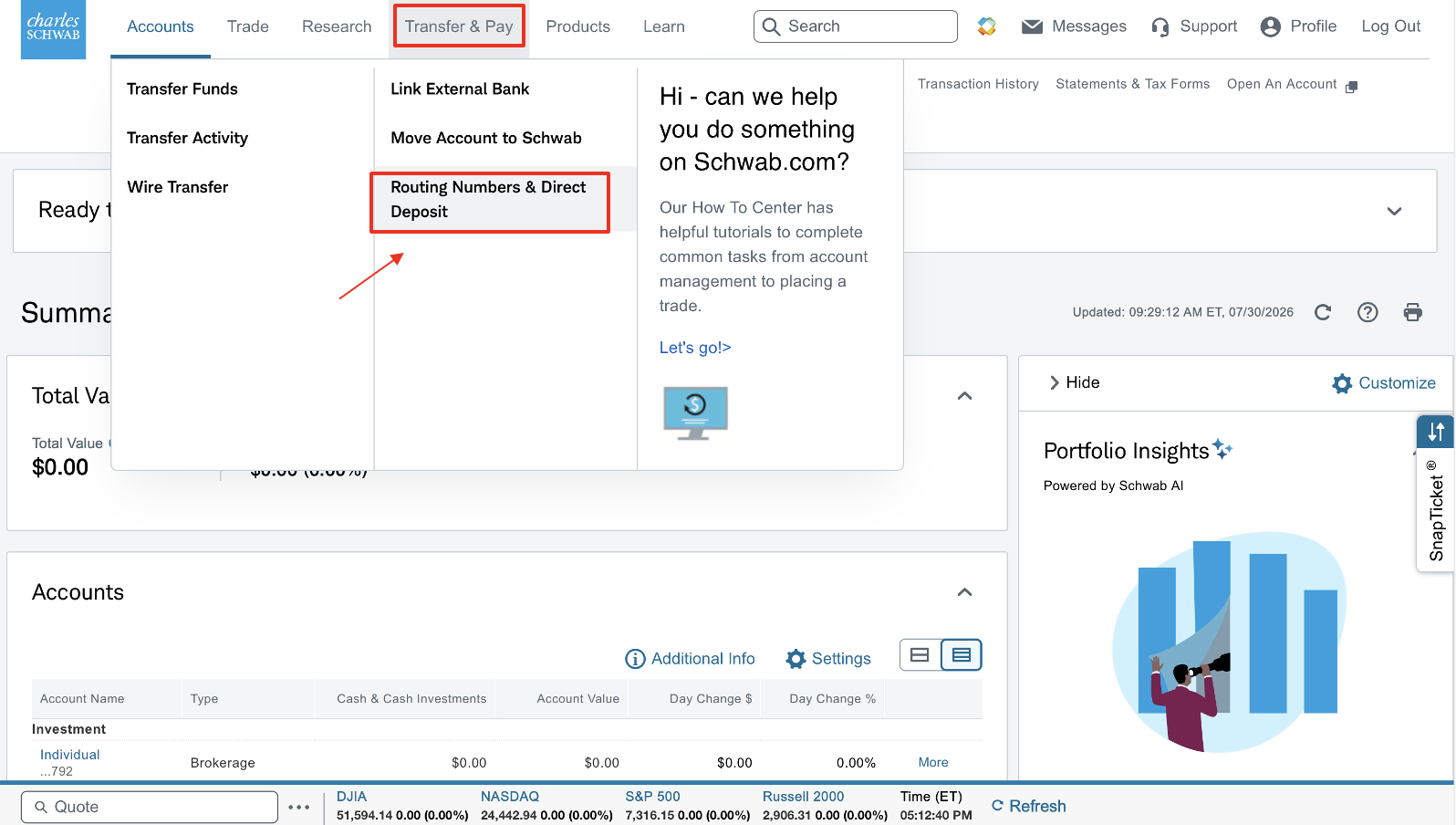1456x825 pixels.
Task: Click the How To Center monitor icon
Action: [695, 412]
